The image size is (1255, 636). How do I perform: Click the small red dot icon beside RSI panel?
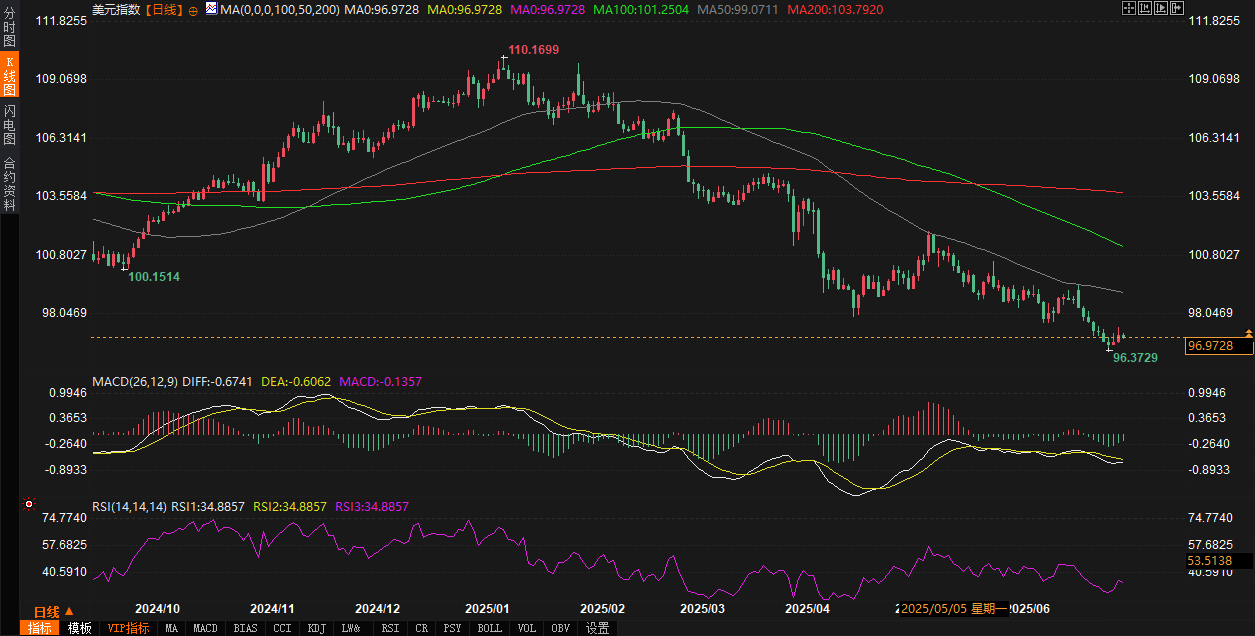point(29,504)
